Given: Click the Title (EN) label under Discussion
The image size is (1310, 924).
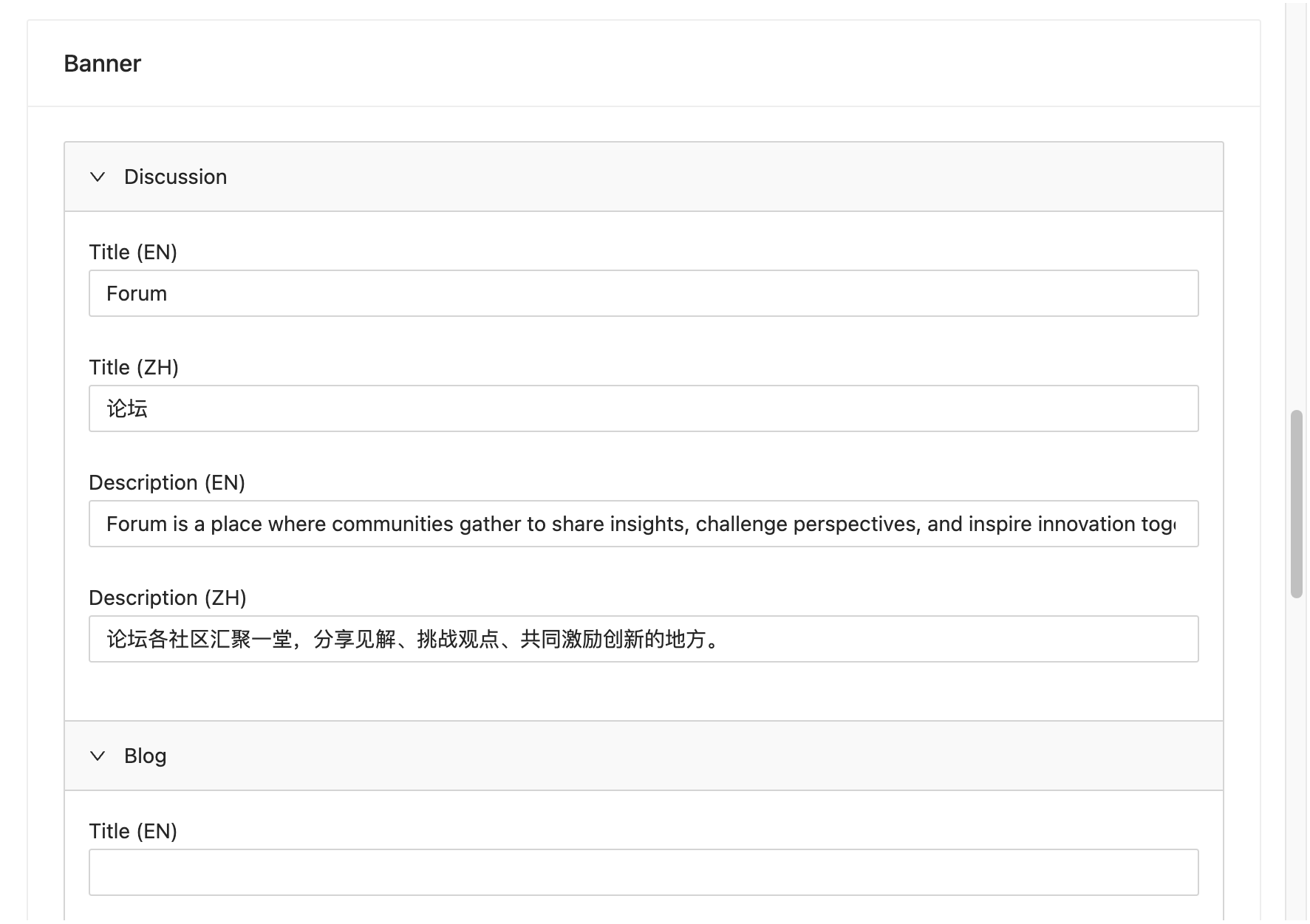Looking at the screenshot, I should 133,253.
